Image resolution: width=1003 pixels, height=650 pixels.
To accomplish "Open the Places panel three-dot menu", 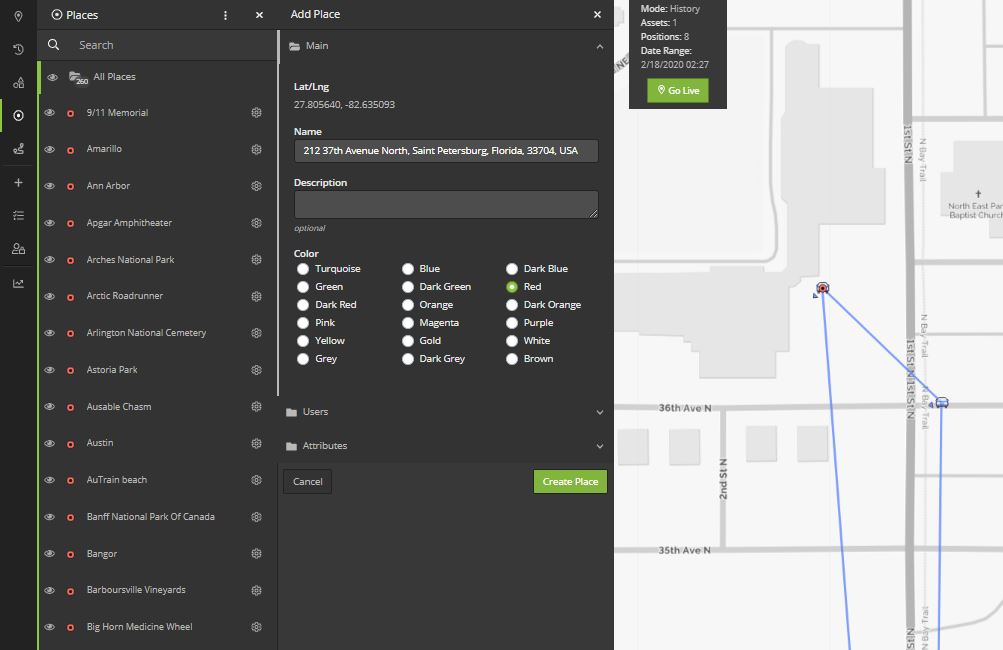I will click(225, 15).
